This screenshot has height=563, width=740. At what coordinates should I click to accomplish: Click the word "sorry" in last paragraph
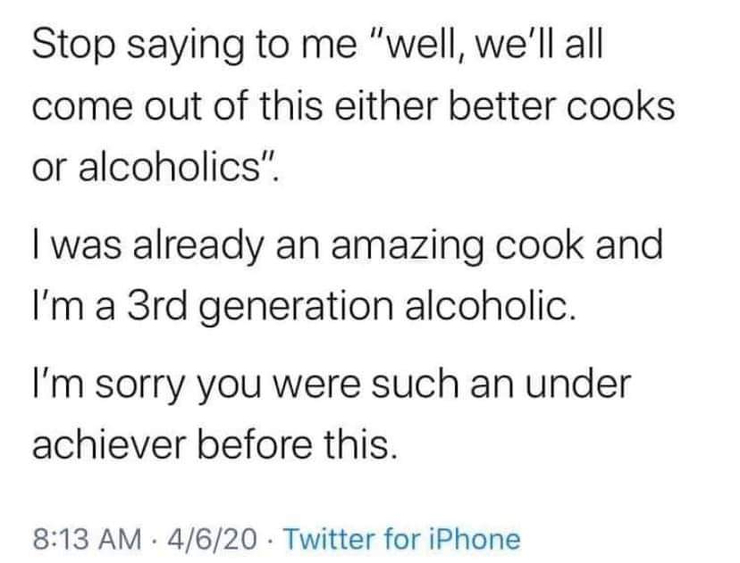tap(138, 387)
